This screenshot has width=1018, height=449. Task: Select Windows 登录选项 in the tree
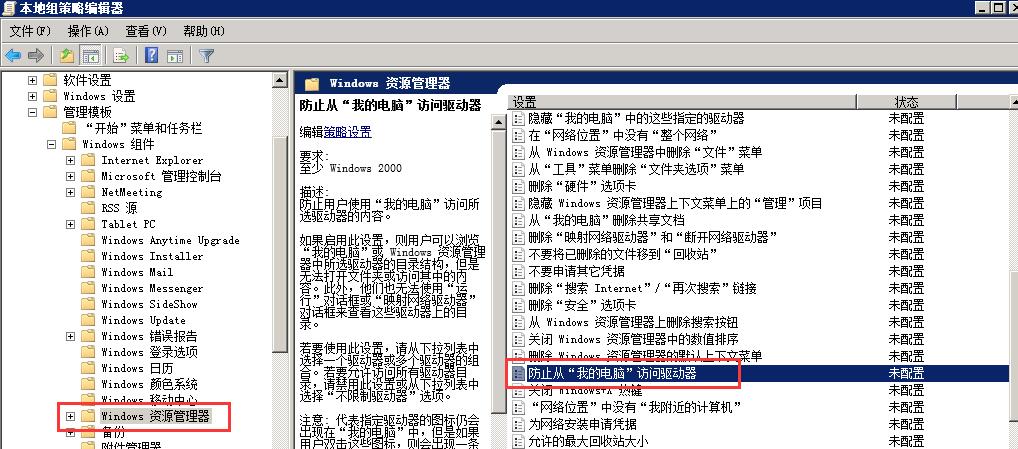(x=149, y=352)
